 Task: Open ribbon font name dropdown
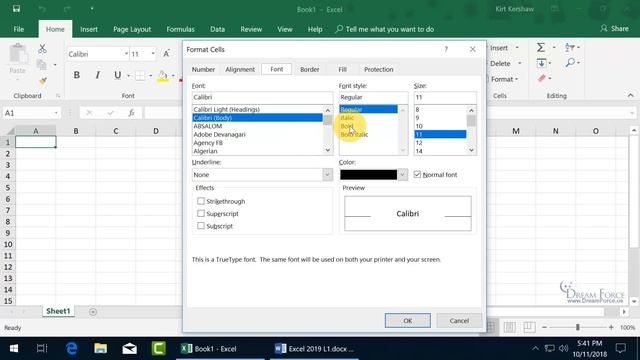[126, 54]
